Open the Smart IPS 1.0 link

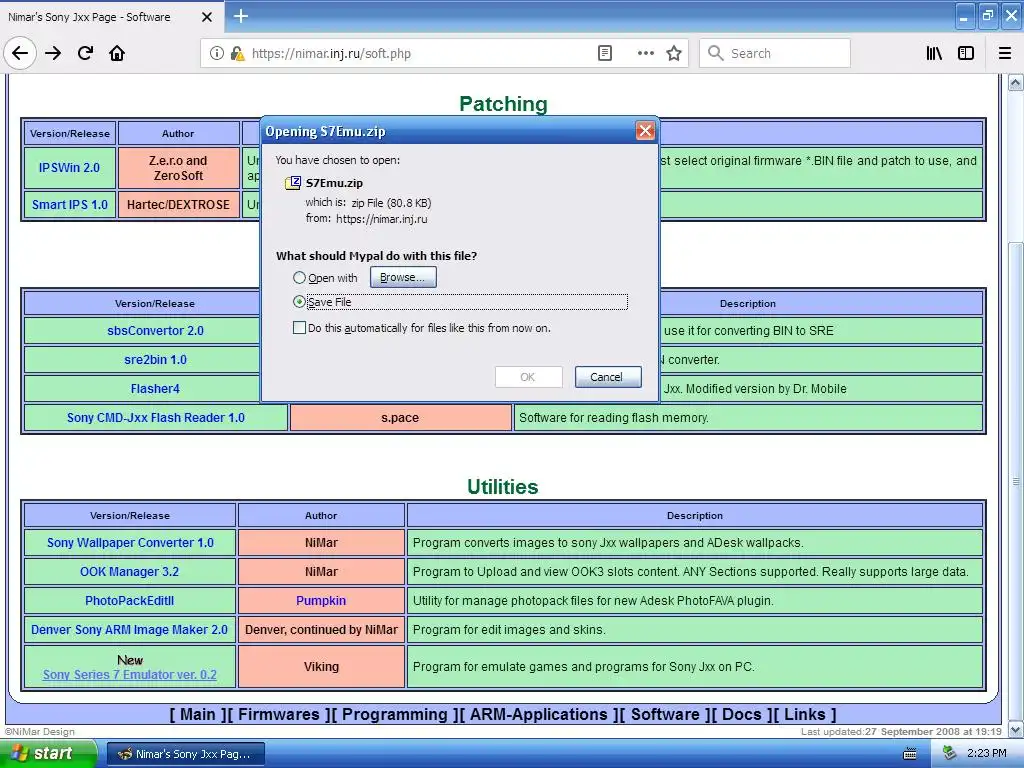[70, 204]
